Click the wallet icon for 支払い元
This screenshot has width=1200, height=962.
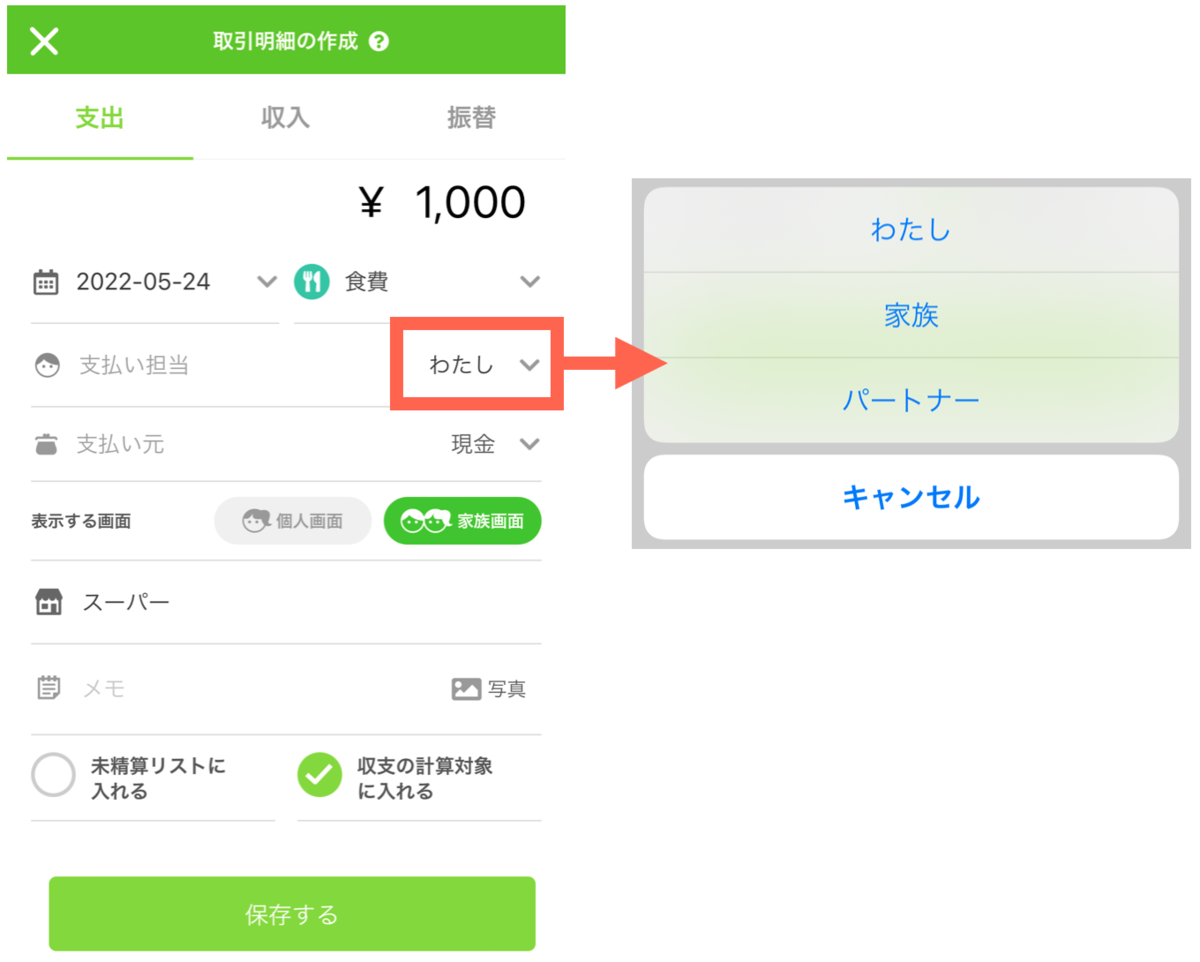[x=46, y=445]
